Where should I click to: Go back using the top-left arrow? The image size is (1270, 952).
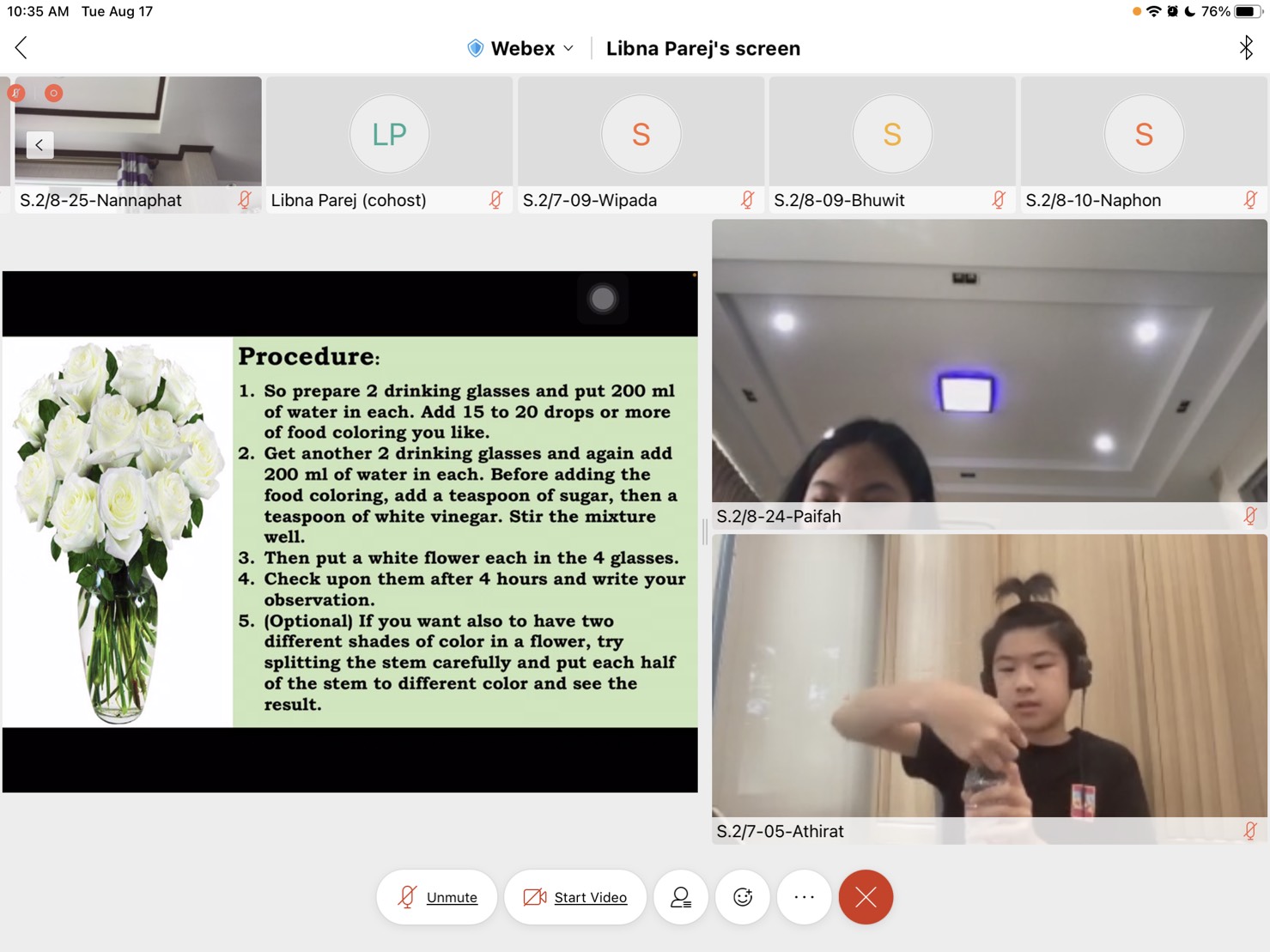pos(21,48)
